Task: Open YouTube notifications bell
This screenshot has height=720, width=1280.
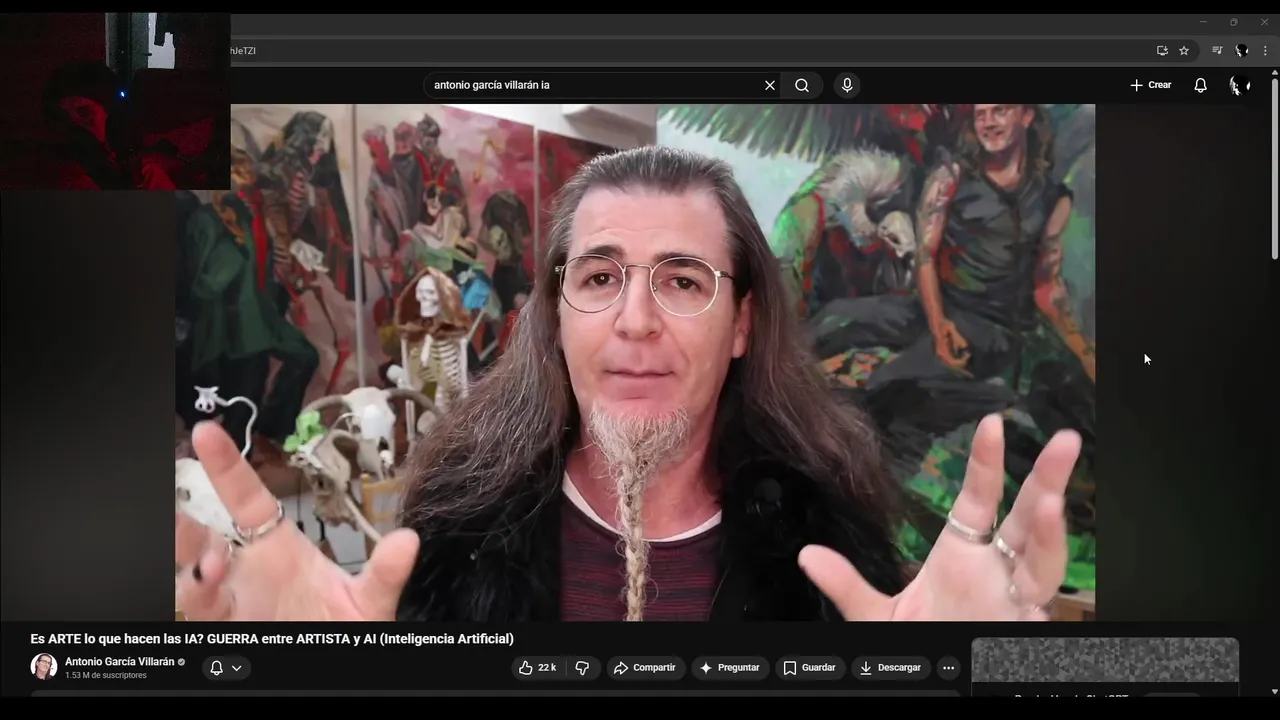Action: 1201,85
